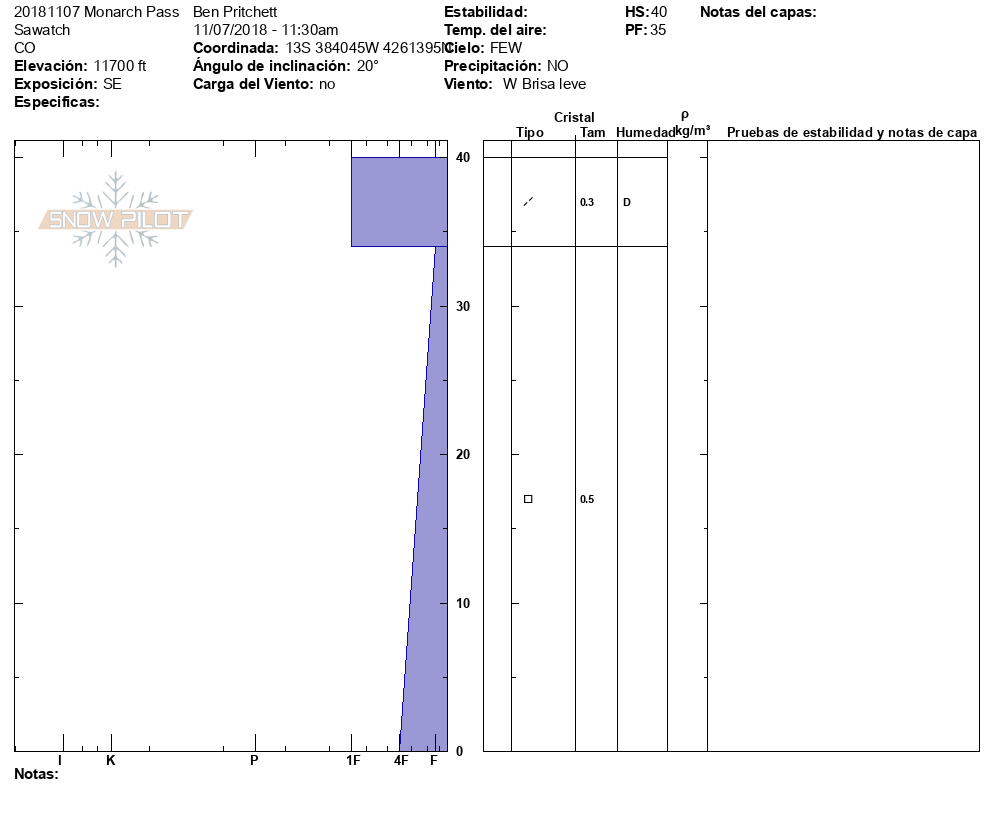The image size is (994, 840).
Task: Click the 20 depth marker on scale
Action: point(463,455)
